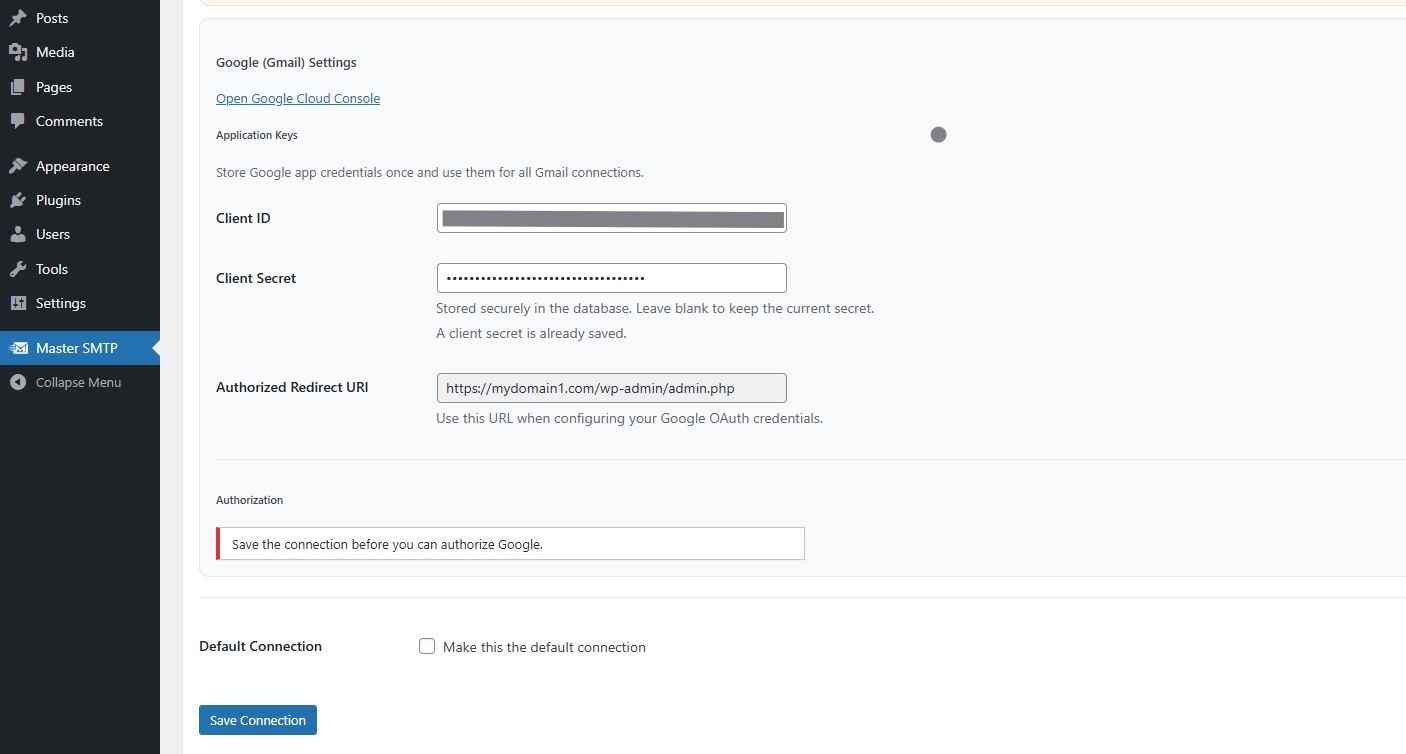
Task: Click the Master SMTP envelope icon
Action: tap(18, 348)
